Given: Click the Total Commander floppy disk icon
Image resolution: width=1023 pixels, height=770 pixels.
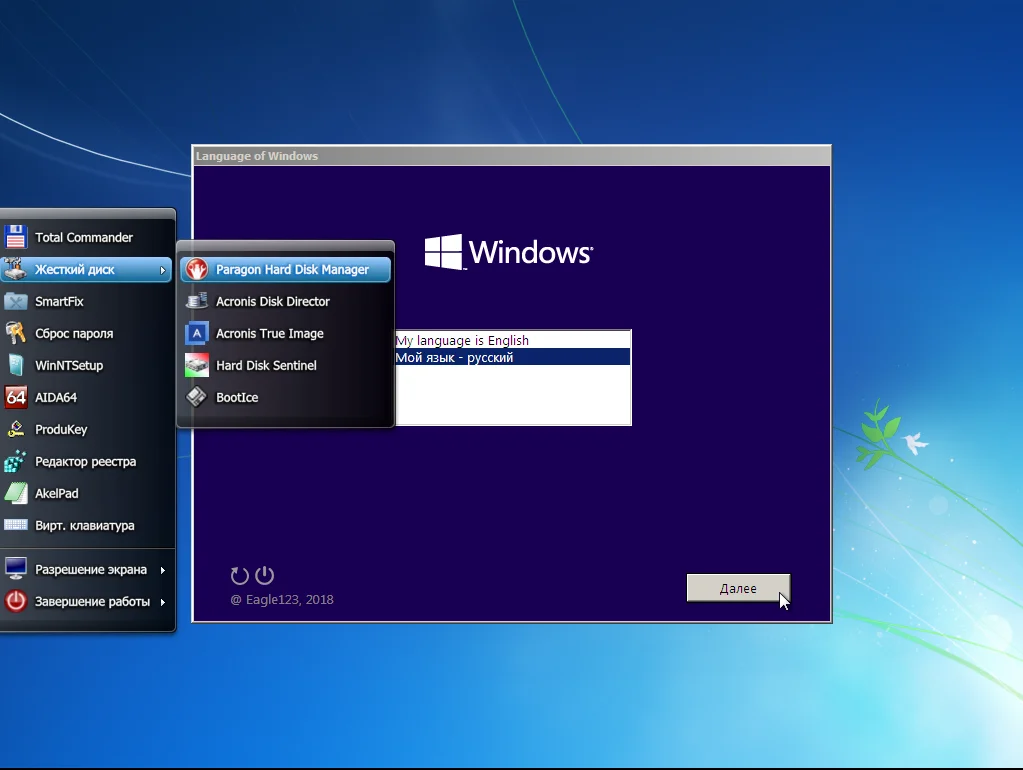Looking at the screenshot, I should pyautogui.click(x=15, y=237).
